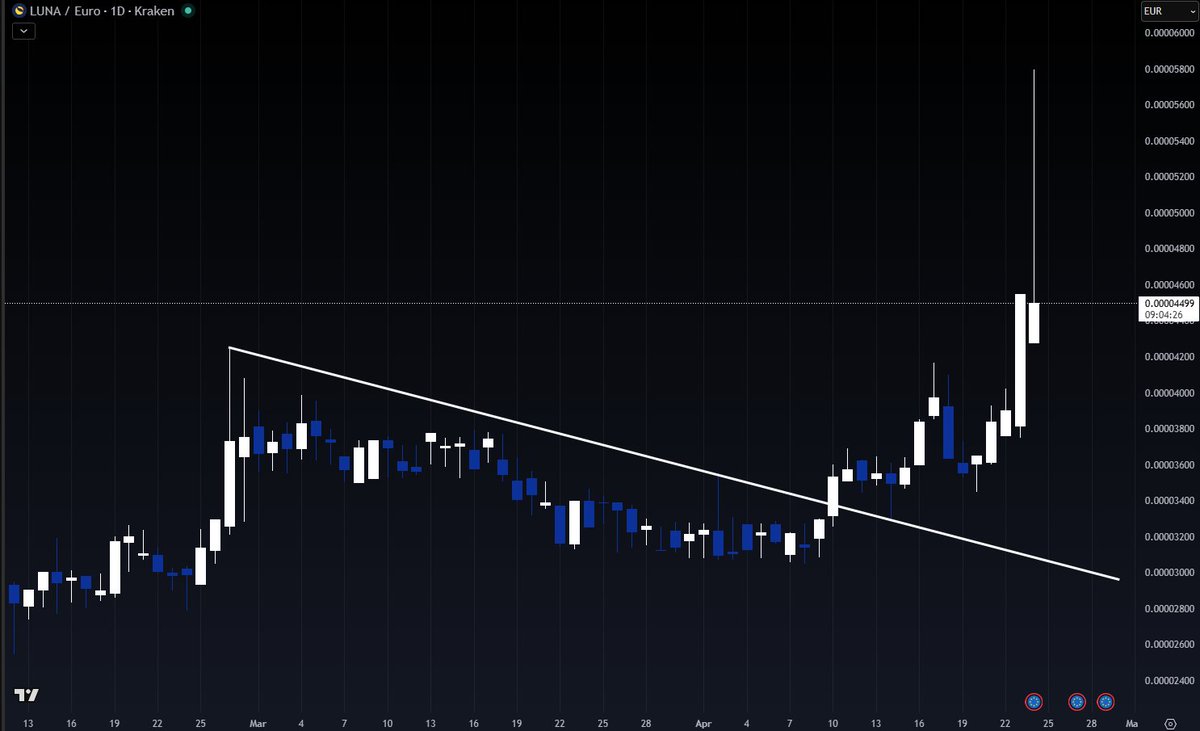The height and width of the screenshot is (731, 1200).
Task: Click price axis label 0.00002400
Action: pos(1169,681)
